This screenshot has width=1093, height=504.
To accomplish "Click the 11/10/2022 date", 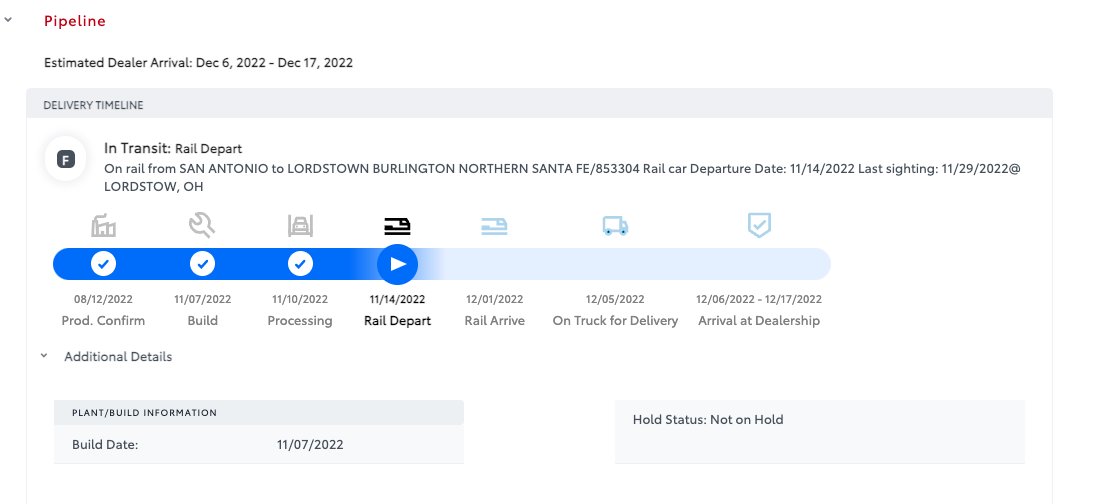I will click(x=300, y=299).
